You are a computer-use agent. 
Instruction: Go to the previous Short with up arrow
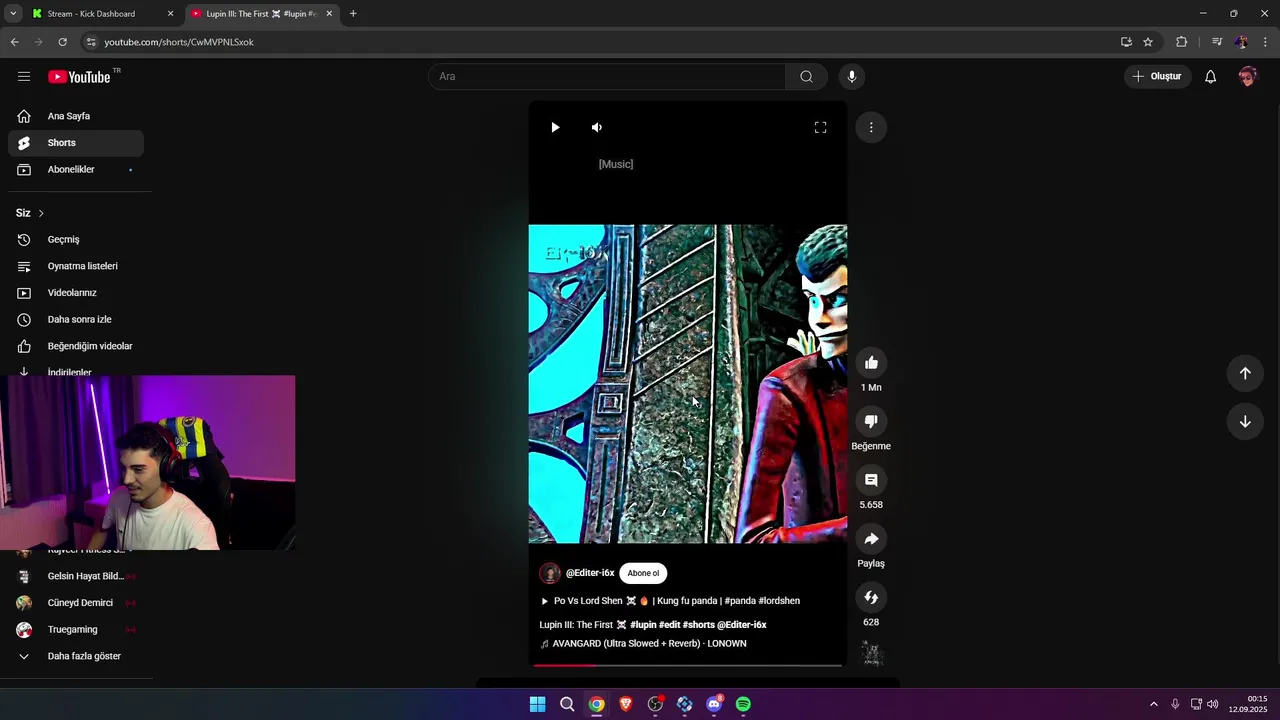click(1245, 373)
